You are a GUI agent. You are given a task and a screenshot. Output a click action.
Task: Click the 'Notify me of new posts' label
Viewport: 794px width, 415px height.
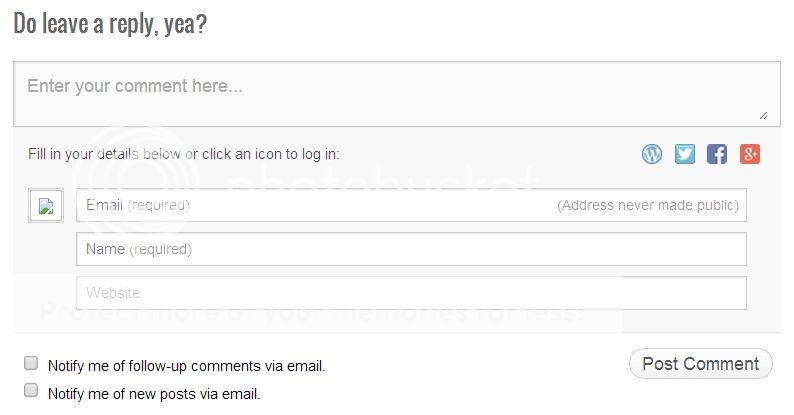coord(154,394)
